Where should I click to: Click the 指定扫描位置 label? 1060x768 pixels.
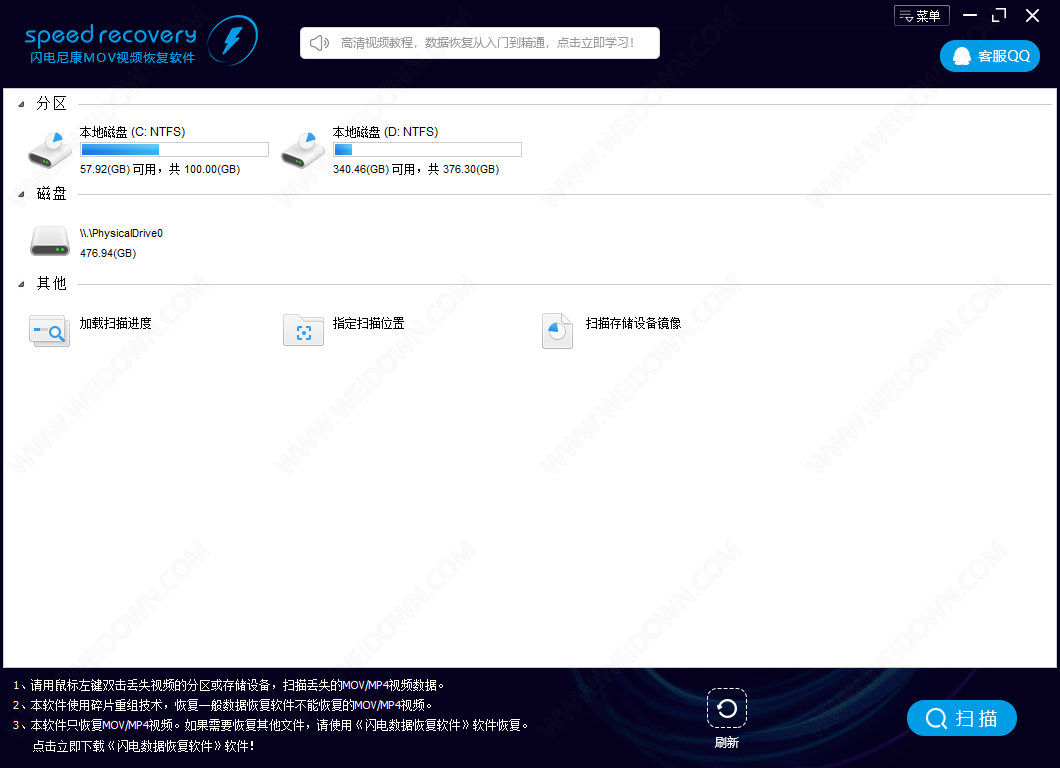(x=368, y=323)
